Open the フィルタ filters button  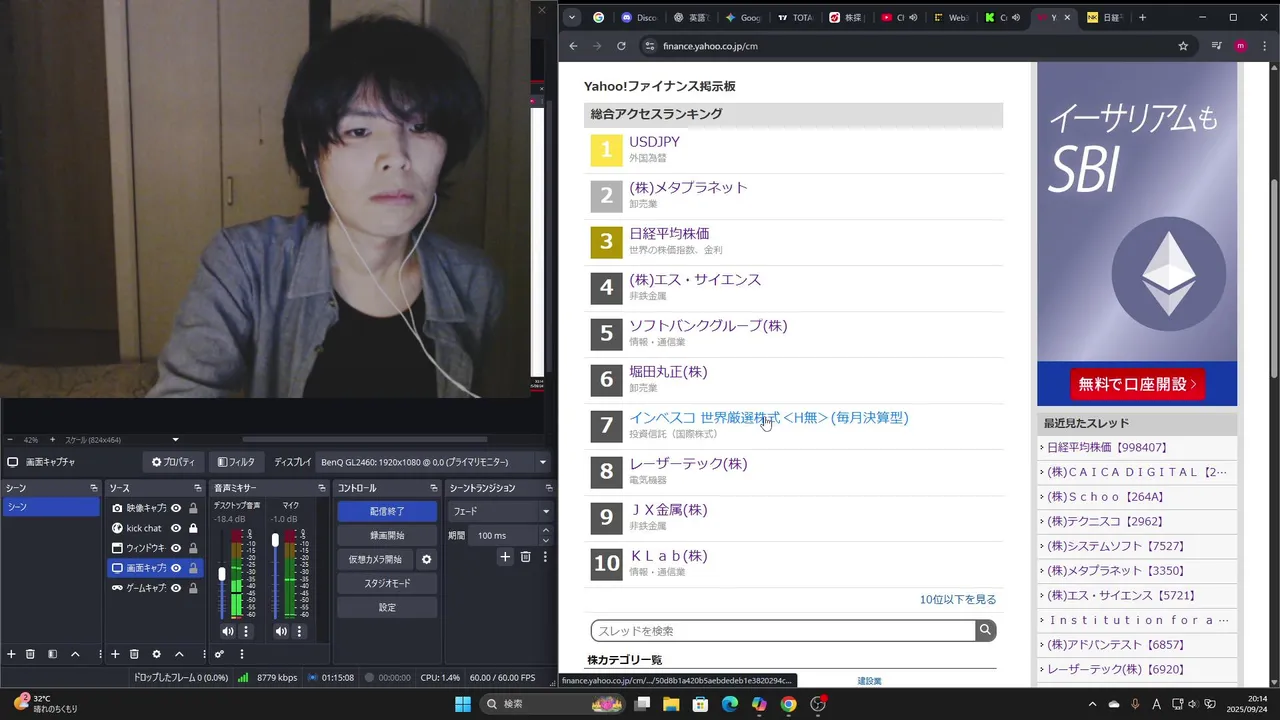point(236,462)
